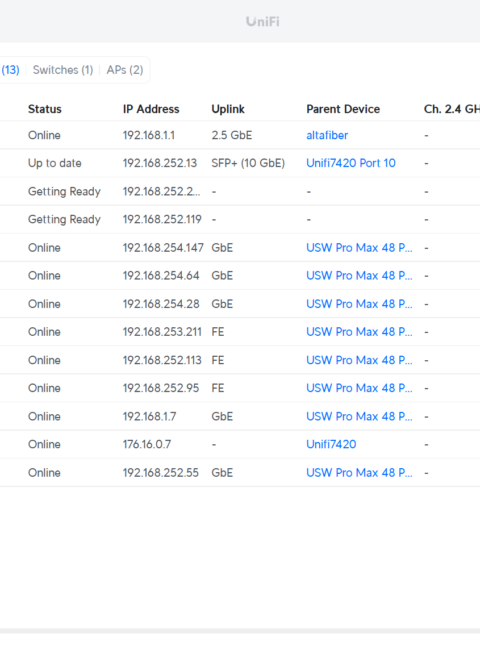Image resolution: width=480 pixels, height=650 pixels.
Task: Open the All devices (13) tab
Action: [10, 70]
